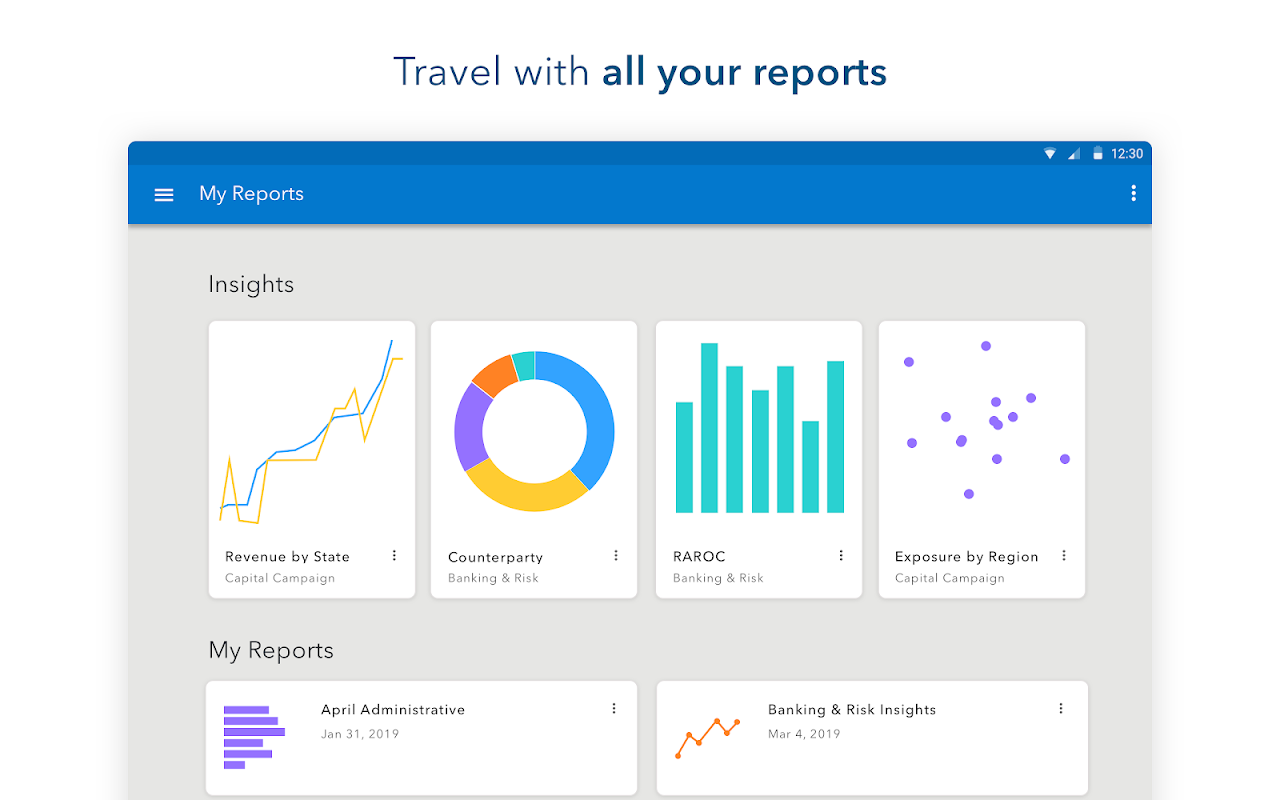Viewport: 1280px width, 800px height.
Task: Open the Exposure by Region scatter plot
Action: click(x=985, y=420)
